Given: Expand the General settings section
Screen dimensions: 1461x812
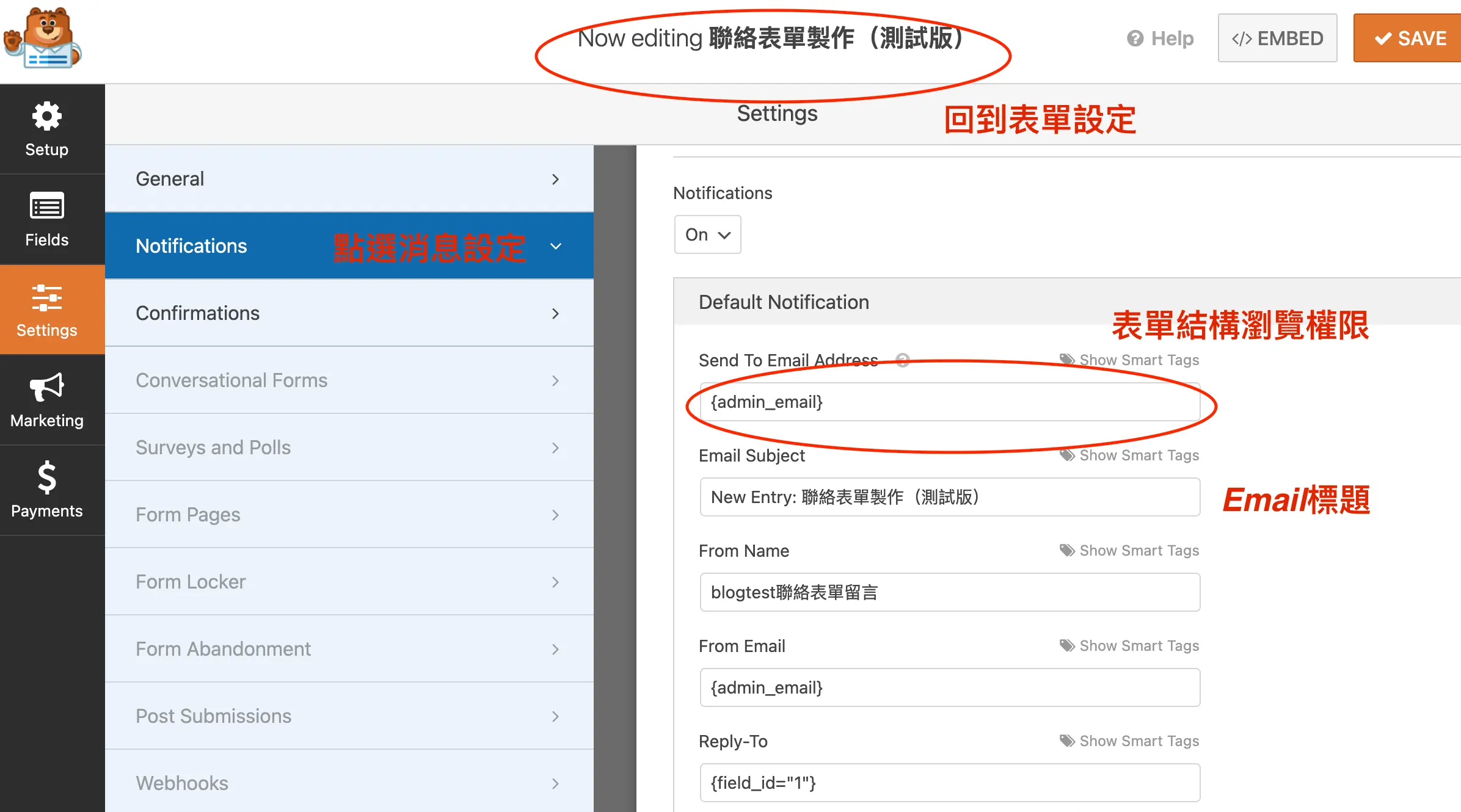Looking at the screenshot, I should [349, 179].
